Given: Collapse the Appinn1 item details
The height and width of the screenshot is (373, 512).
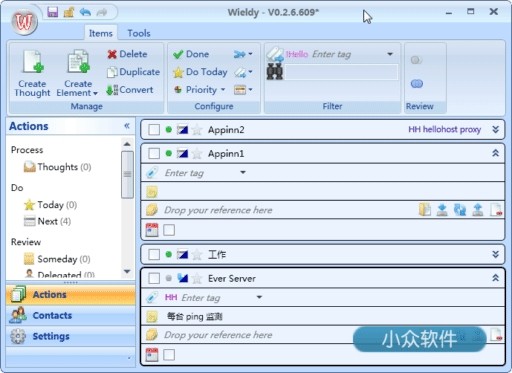Looking at the screenshot, I should (x=496, y=153).
